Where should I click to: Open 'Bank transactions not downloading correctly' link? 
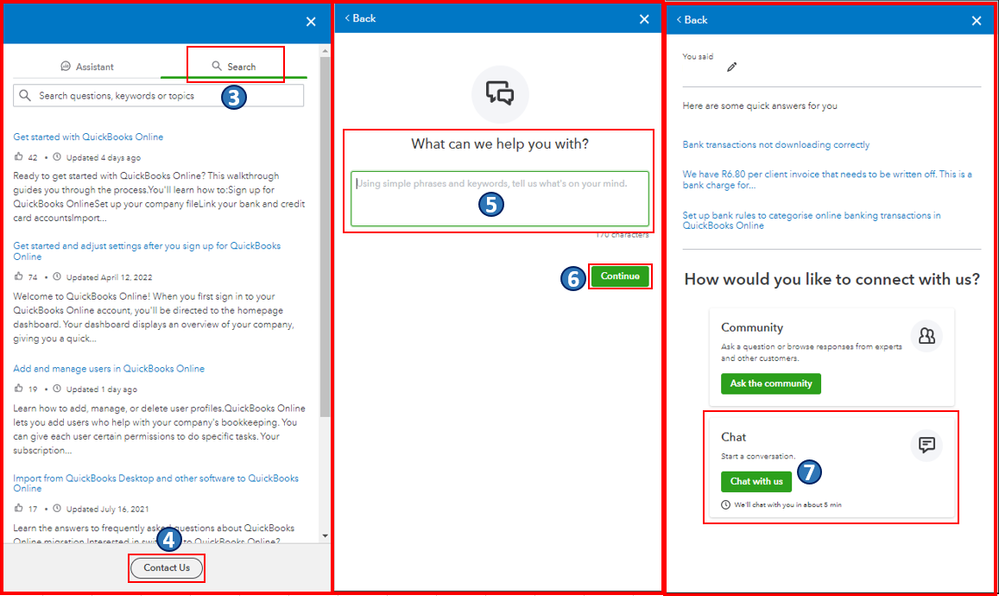(776, 145)
